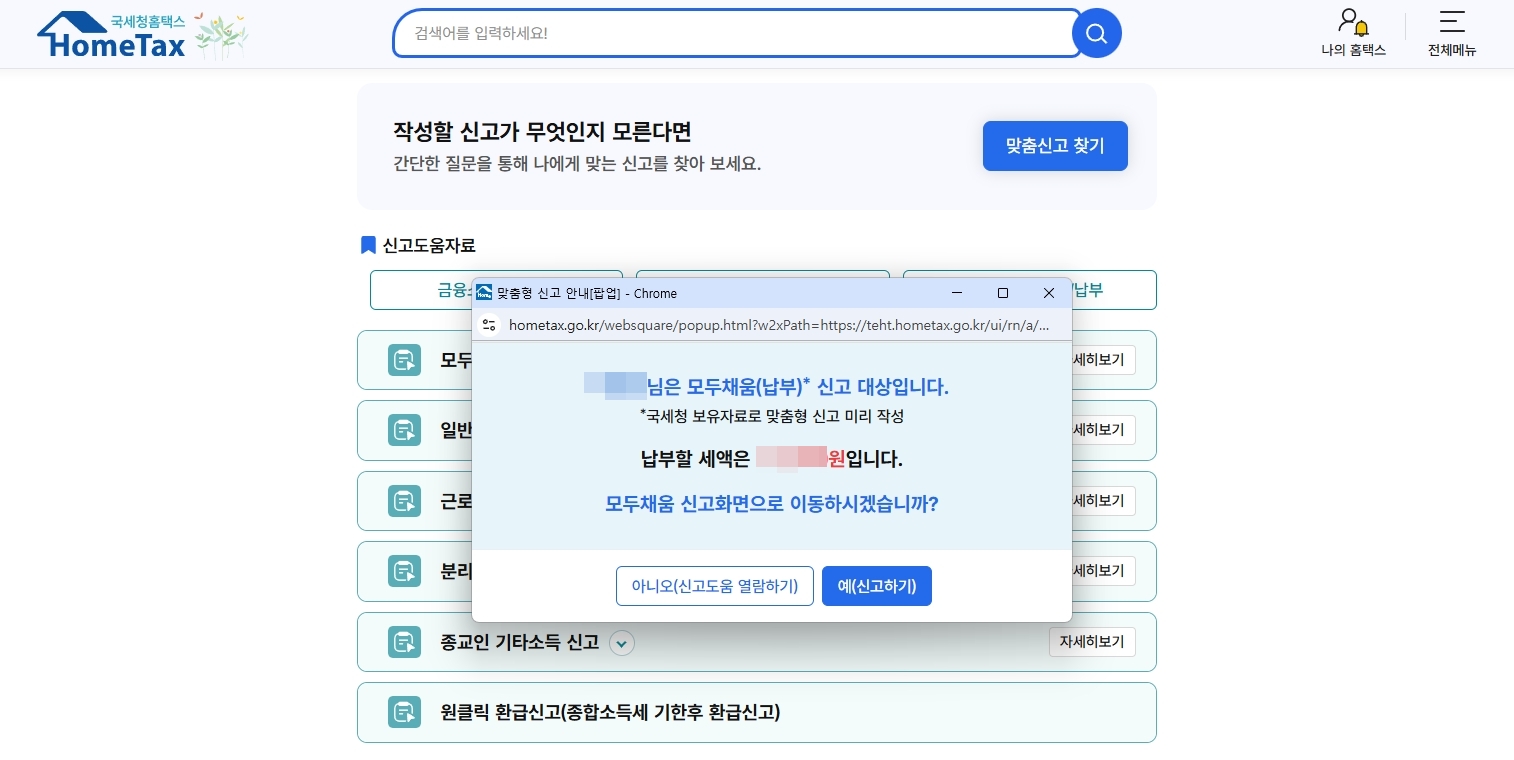
Task: Click the teal document icon beside 원클릭 환급신고
Action: click(404, 712)
